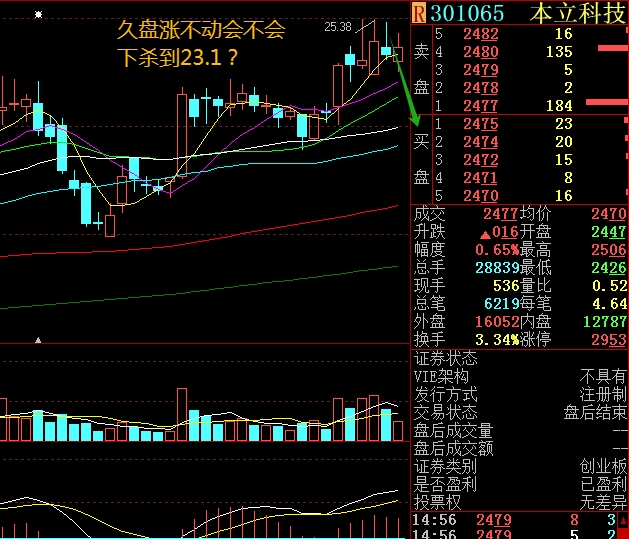Viewport: 629px width, 539px height.
Task: Click buy level 2 volume 20
Action: (x=564, y=142)
